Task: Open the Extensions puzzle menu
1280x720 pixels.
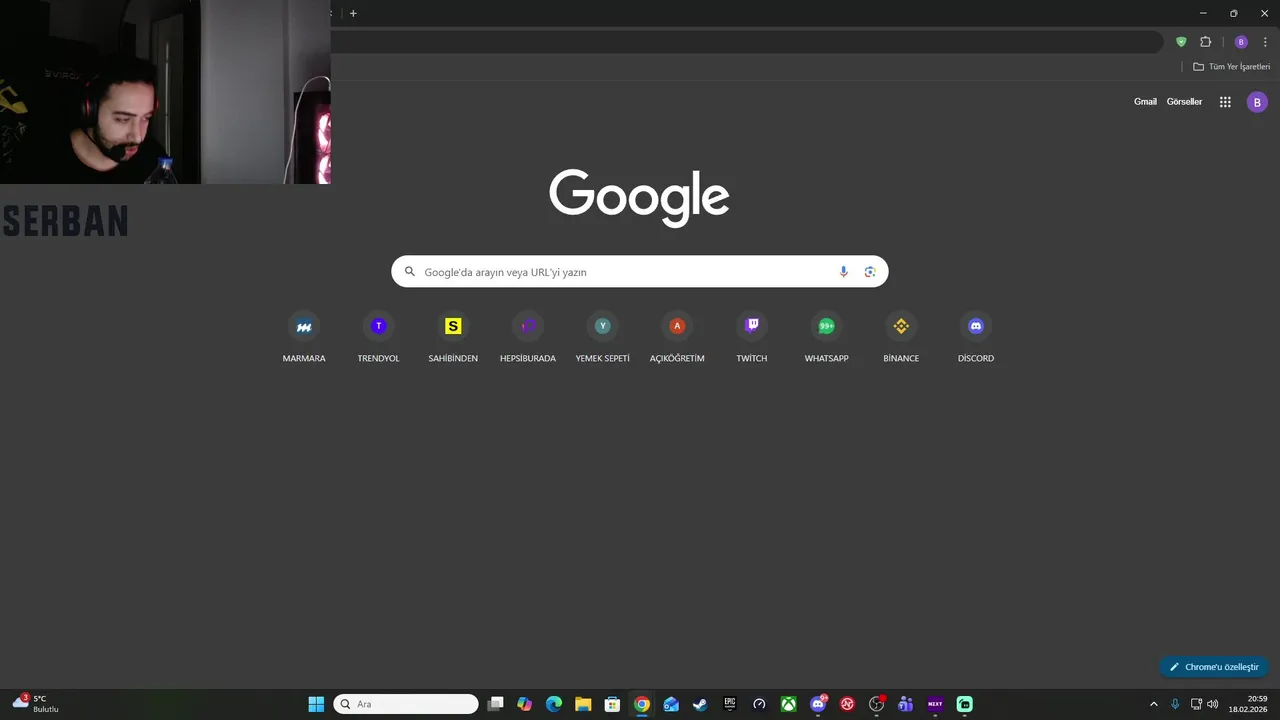Action: point(1205,42)
